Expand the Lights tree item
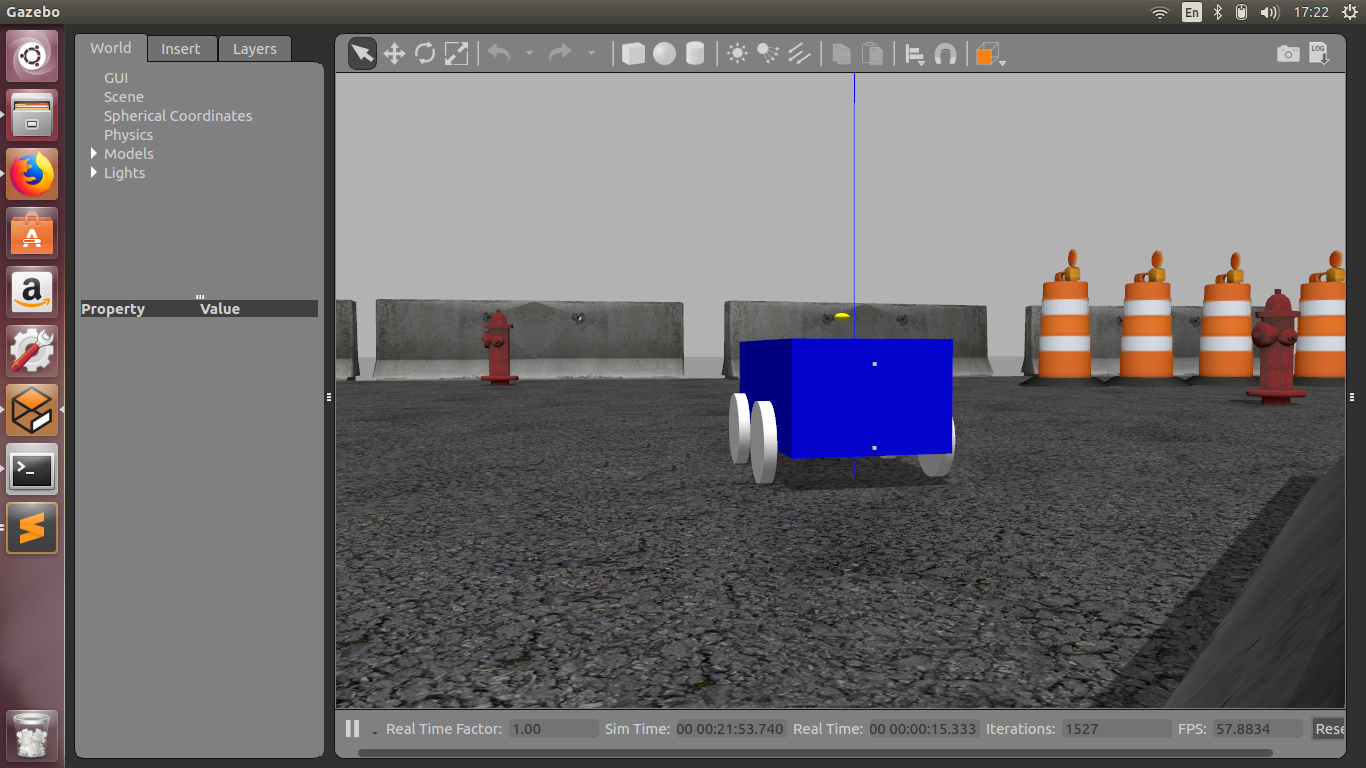Viewport: 1366px width, 768px height. pyautogui.click(x=96, y=172)
